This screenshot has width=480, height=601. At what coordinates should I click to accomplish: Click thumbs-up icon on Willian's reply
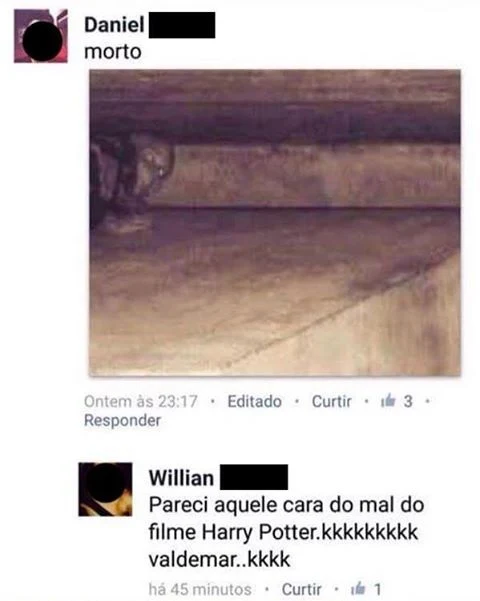(358, 588)
